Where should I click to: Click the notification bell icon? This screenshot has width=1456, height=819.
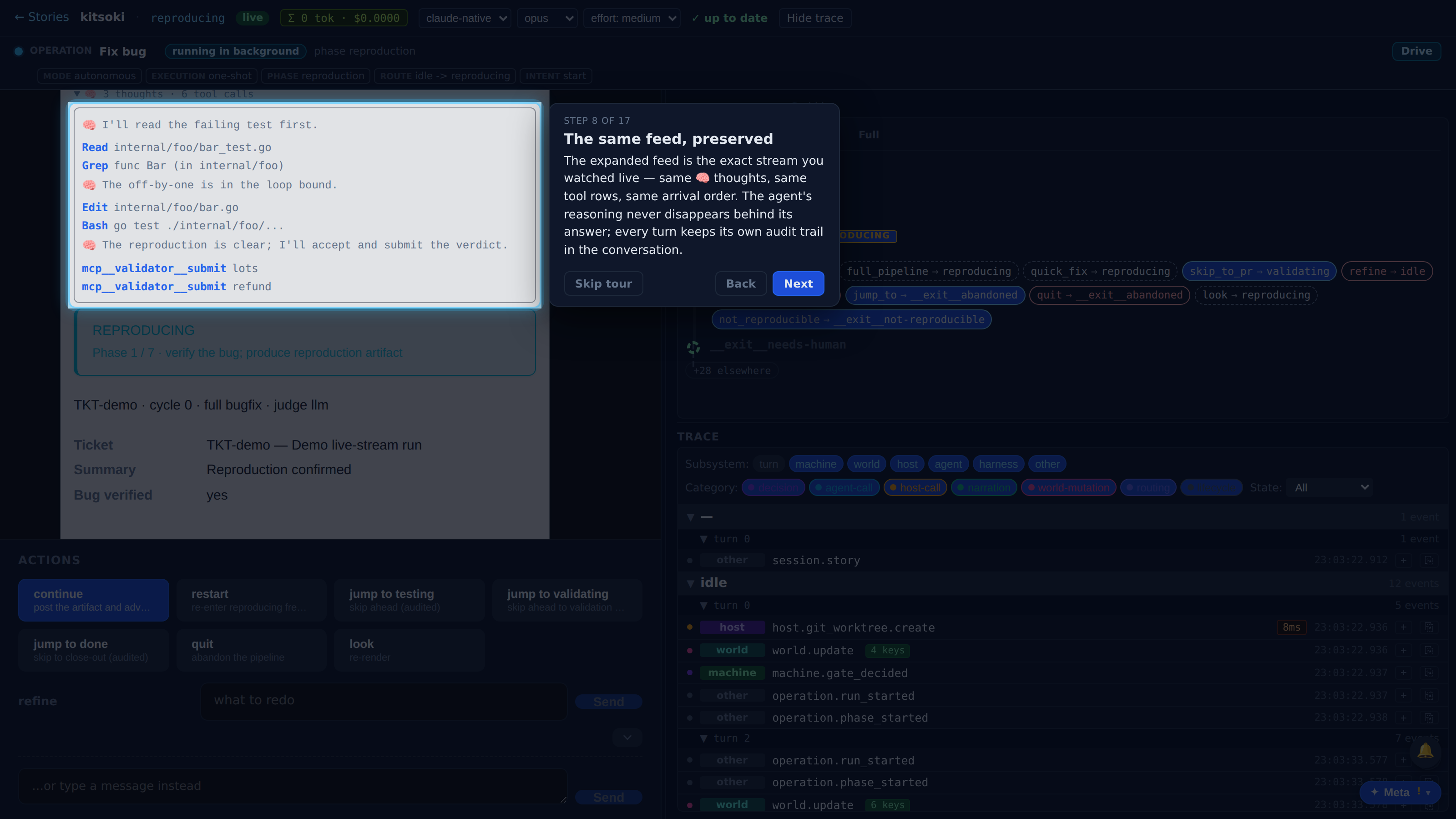click(x=1425, y=751)
